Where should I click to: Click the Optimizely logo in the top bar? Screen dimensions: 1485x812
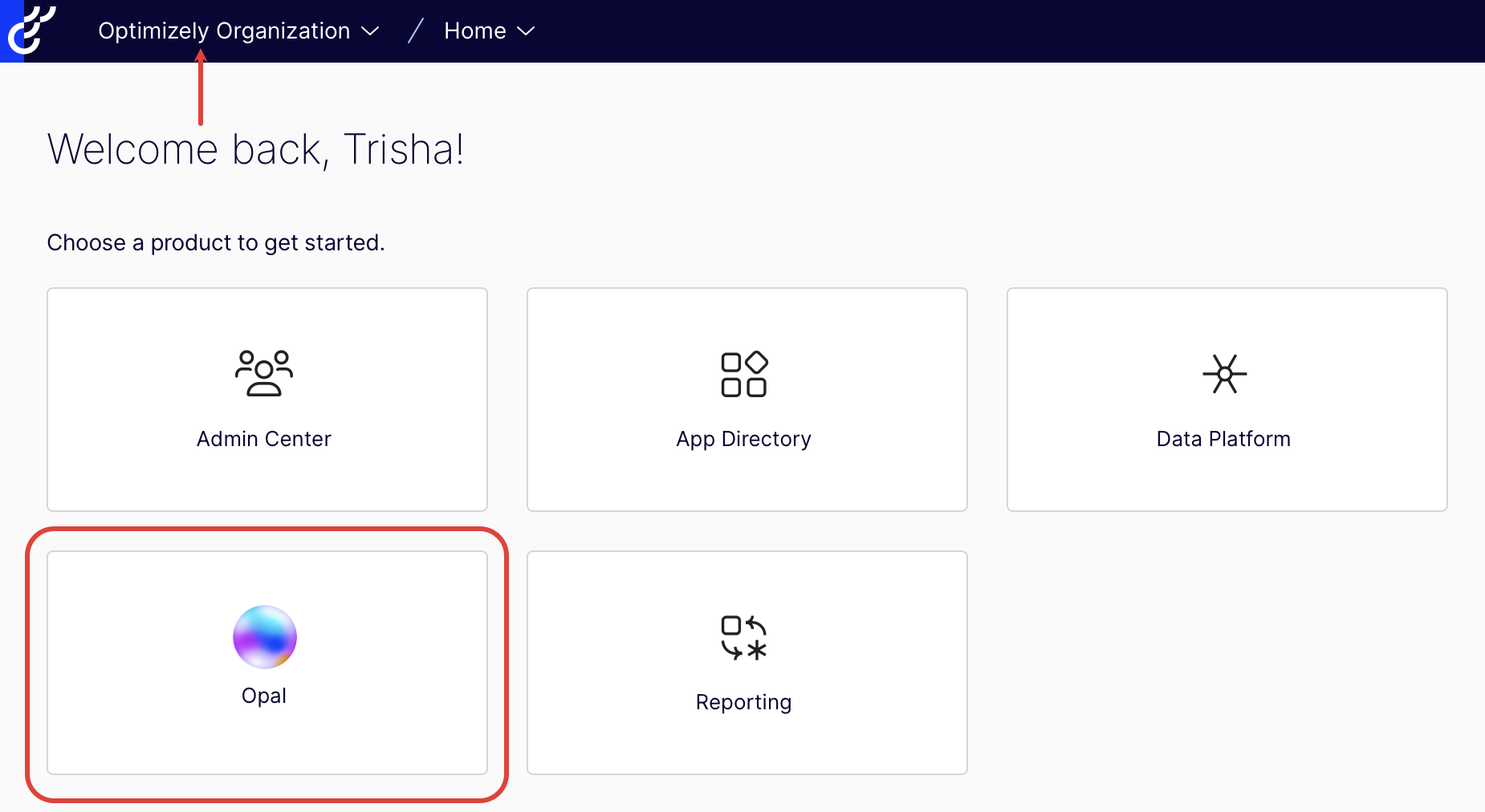31,30
